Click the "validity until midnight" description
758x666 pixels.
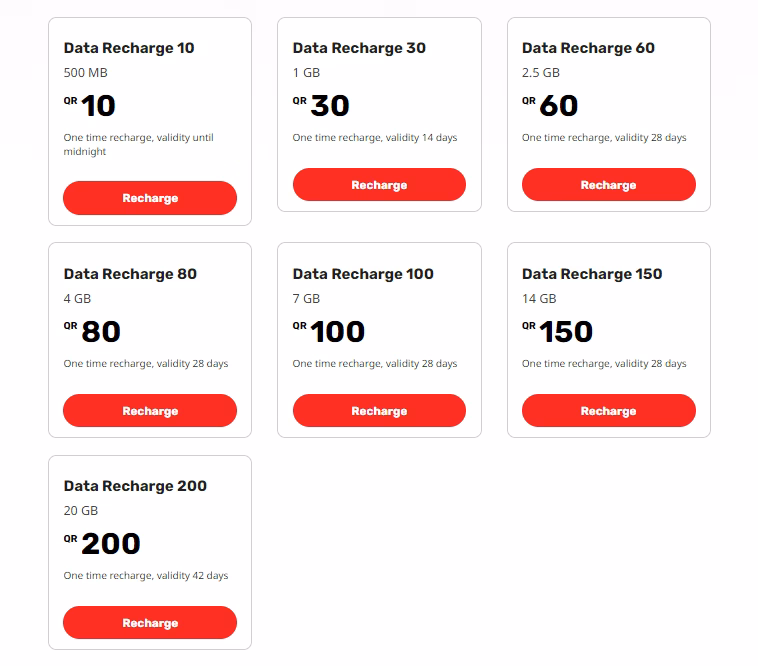[138, 145]
